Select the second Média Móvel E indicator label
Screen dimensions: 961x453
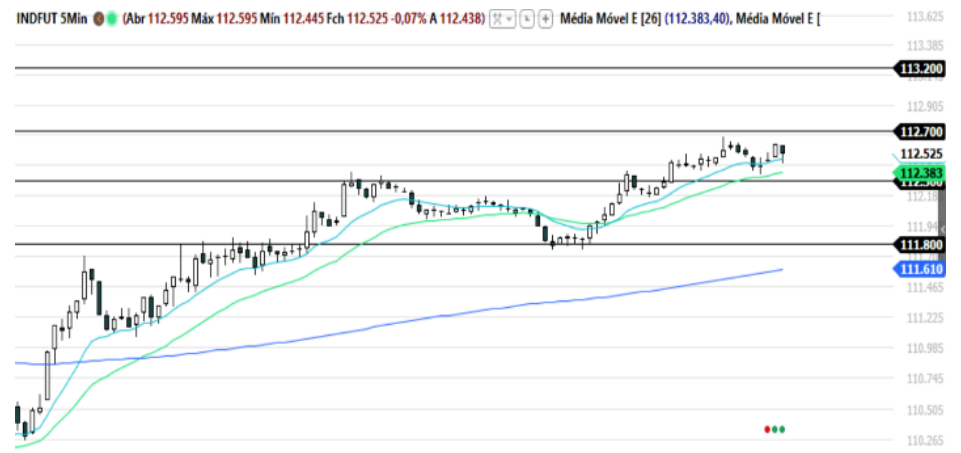tap(774, 19)
